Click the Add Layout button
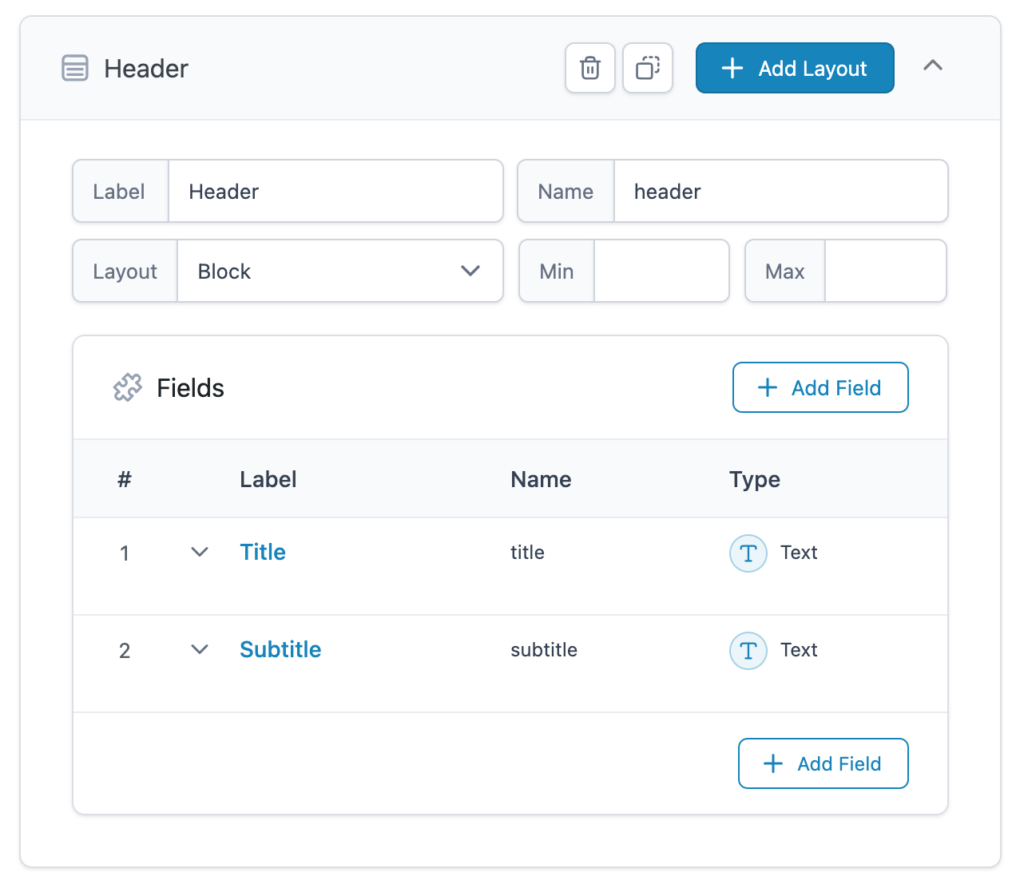 pyautogui.click(x=794, y=68)
